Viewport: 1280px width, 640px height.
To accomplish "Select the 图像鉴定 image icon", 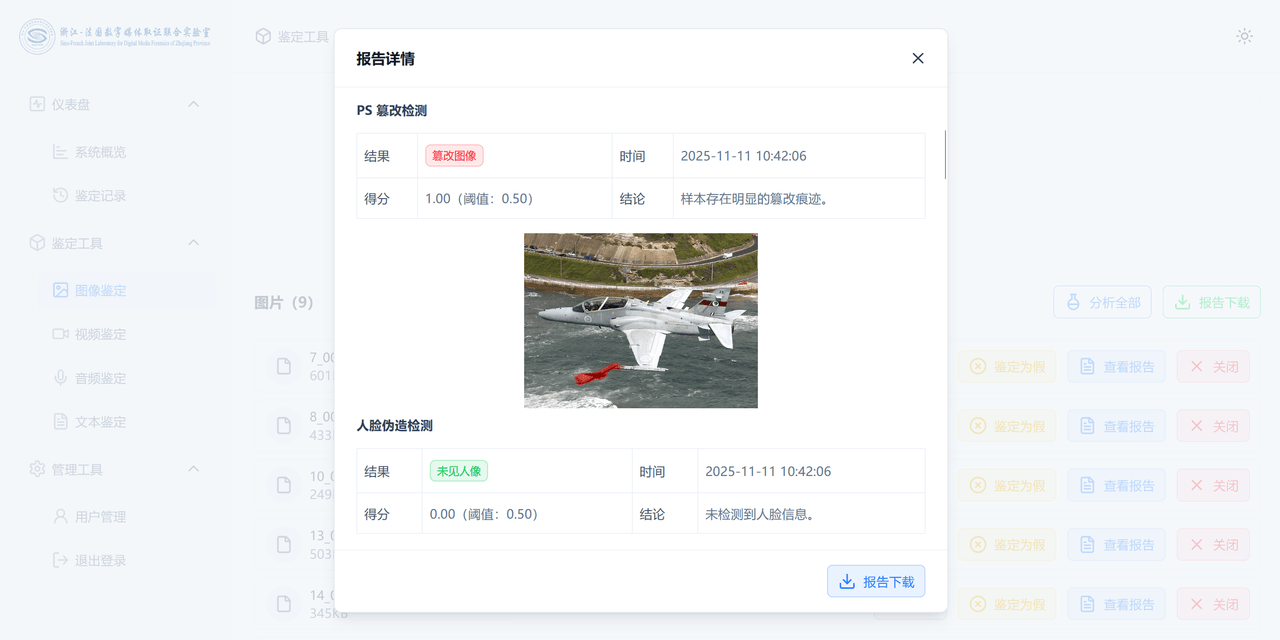I will point(61,290).
